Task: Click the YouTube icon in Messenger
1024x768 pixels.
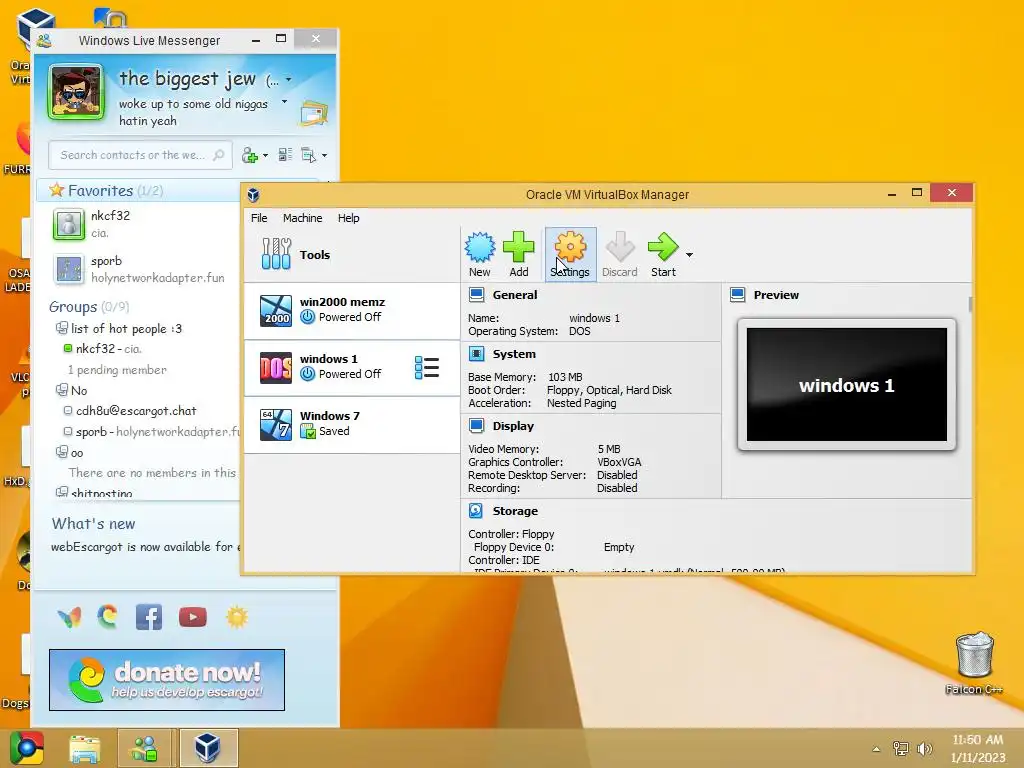Action: pos(193,617)
